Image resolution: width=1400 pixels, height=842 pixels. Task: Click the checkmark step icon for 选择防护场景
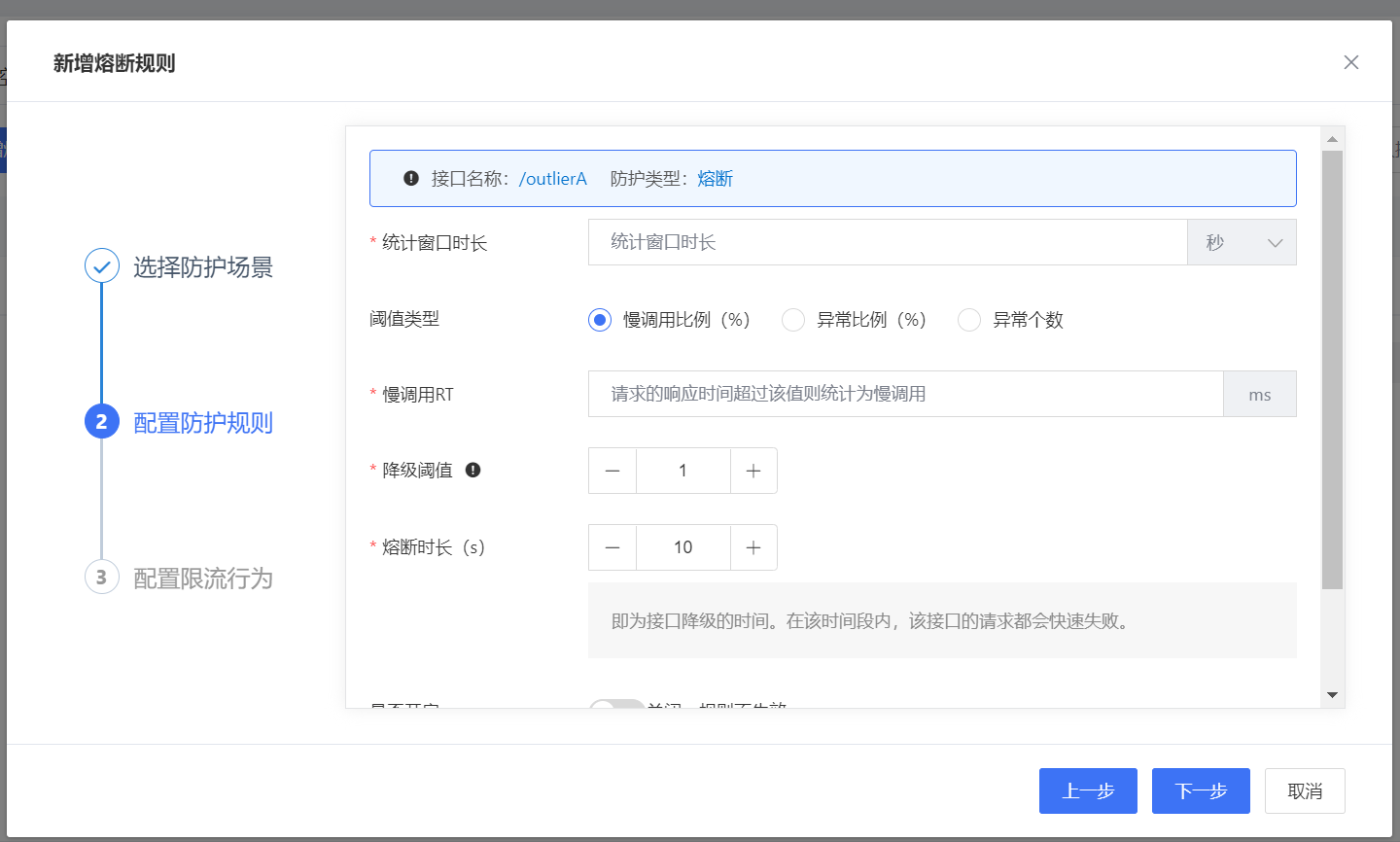point(101,265)
